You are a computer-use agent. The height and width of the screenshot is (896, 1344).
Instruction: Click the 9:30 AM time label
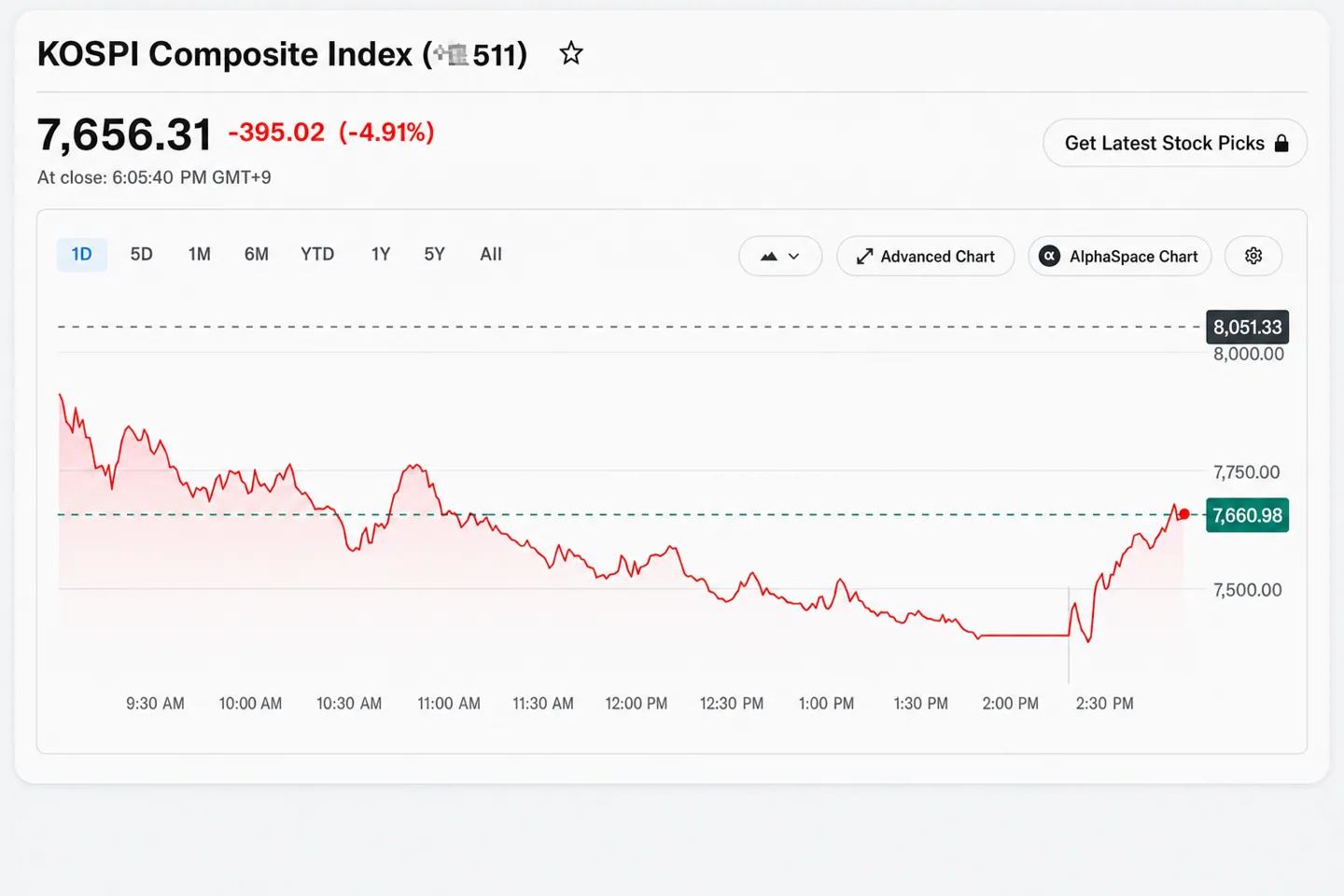point(155,704)
